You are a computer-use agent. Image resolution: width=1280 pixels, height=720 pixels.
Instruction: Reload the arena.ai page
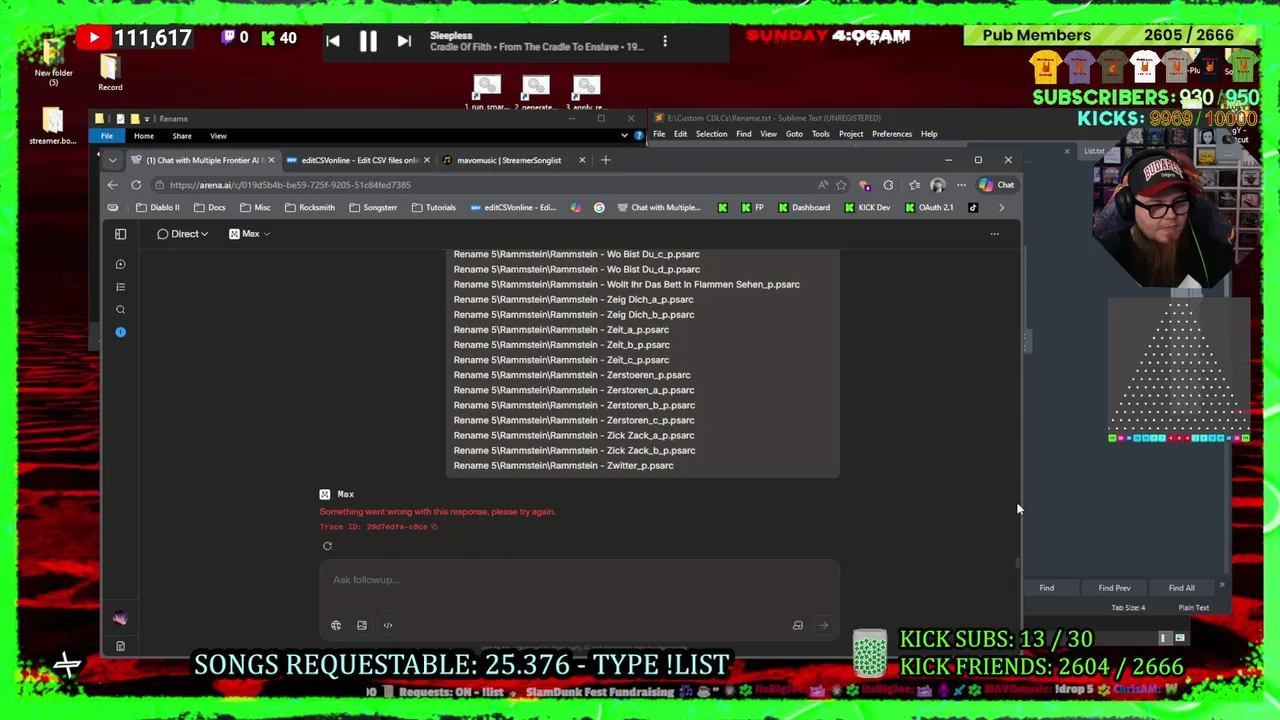[136, 185]
